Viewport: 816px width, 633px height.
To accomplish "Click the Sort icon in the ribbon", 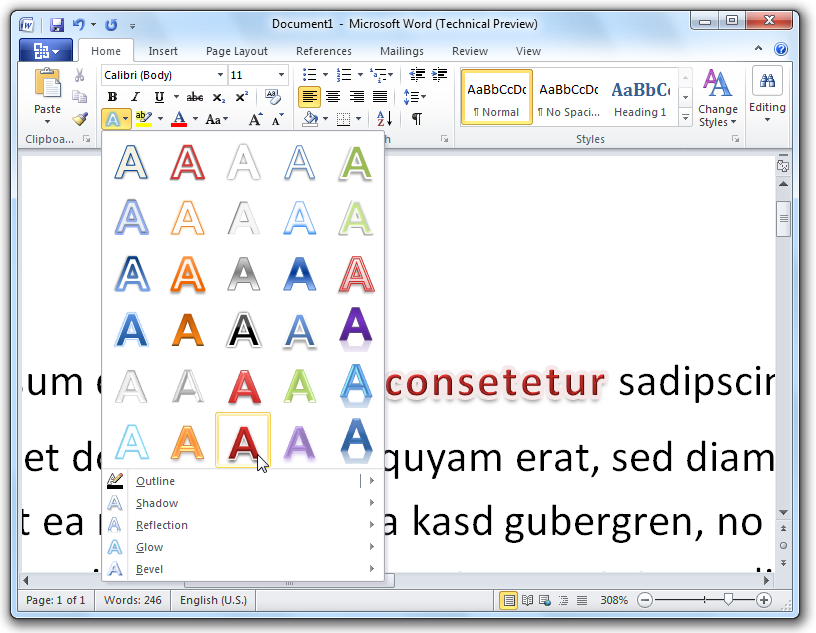I will (x=385, y=119).
